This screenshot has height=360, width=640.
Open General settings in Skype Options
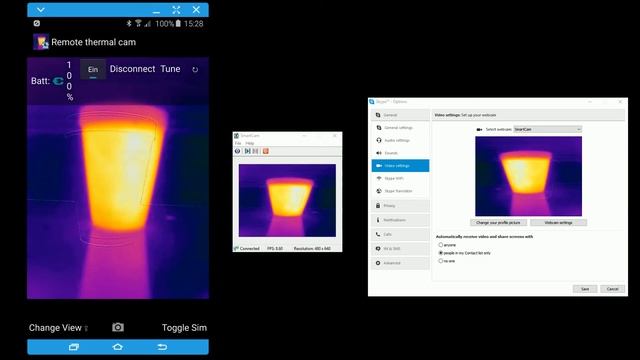pos(400,128)
